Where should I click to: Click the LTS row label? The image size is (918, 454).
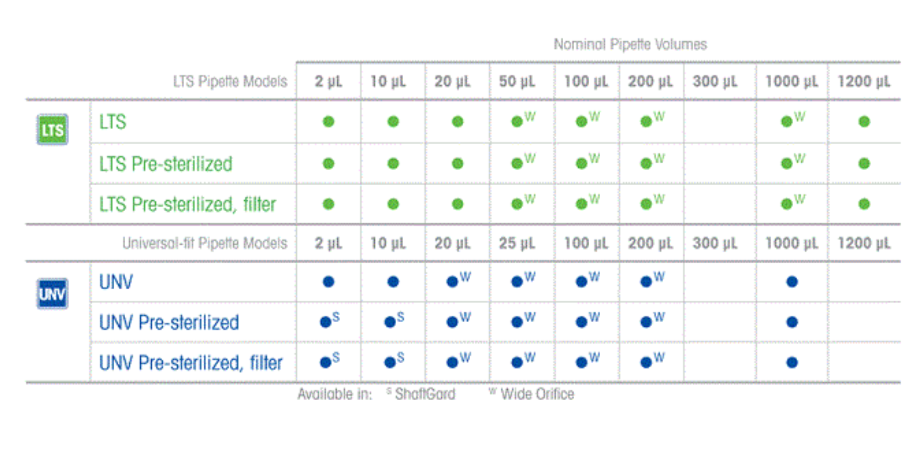(113, 122)
